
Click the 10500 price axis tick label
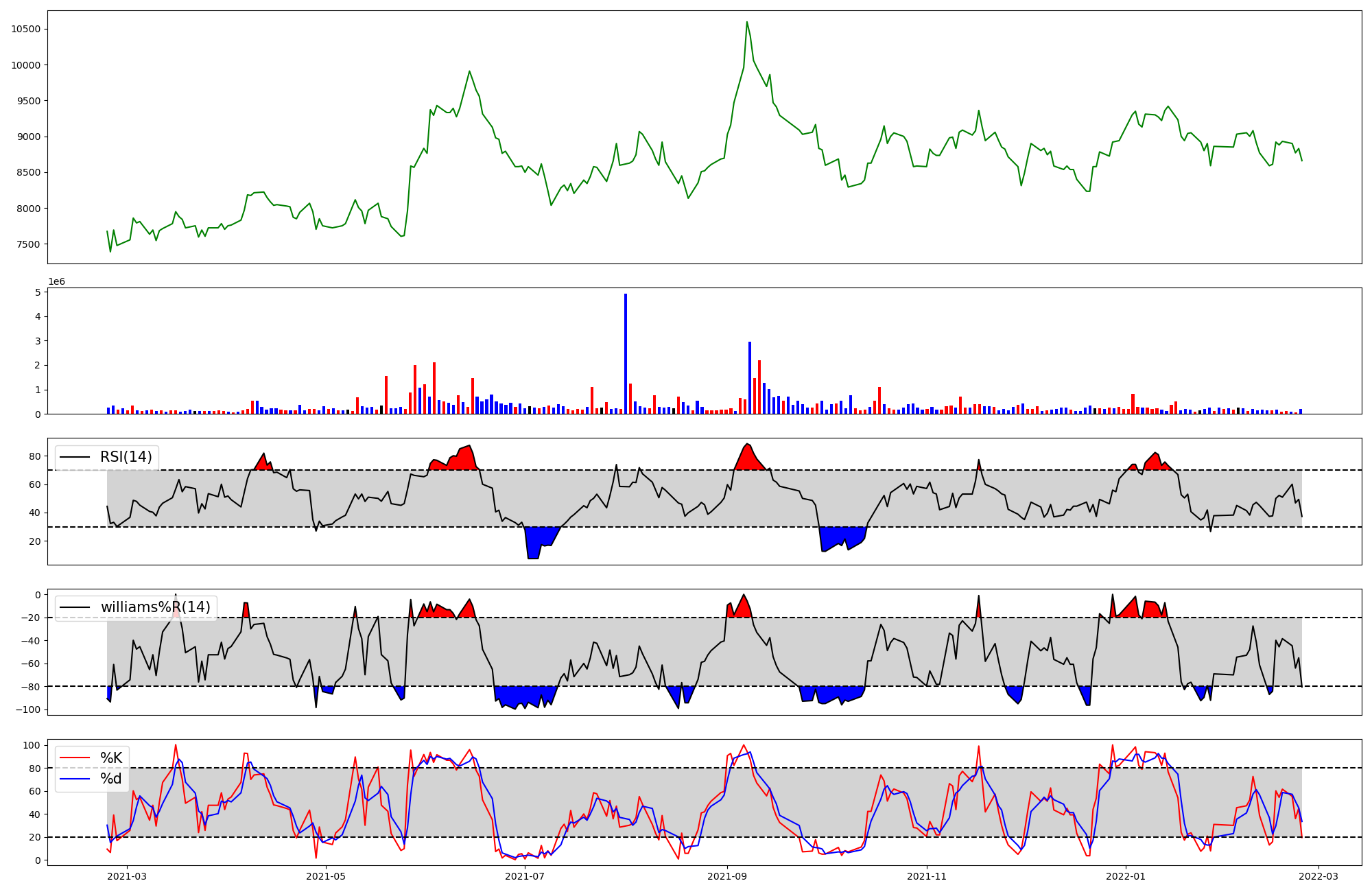coord(25,29)
